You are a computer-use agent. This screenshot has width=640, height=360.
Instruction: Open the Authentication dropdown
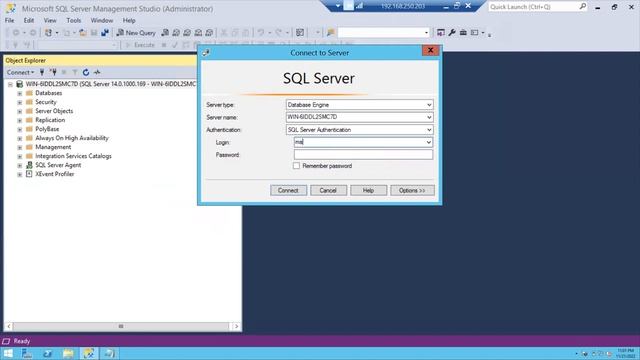pos(429,130)
